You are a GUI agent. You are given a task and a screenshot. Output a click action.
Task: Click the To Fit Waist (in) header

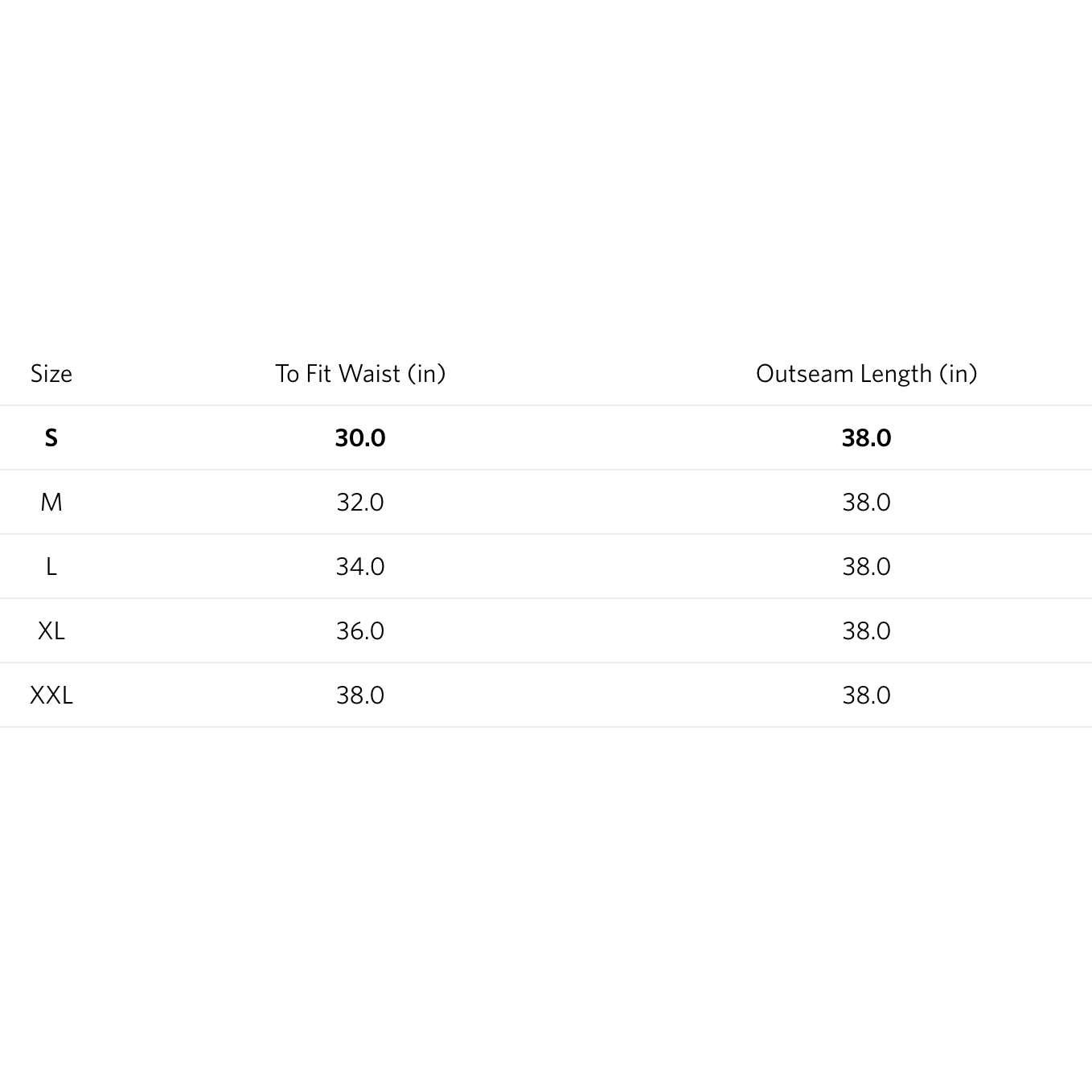click(360, 374)
